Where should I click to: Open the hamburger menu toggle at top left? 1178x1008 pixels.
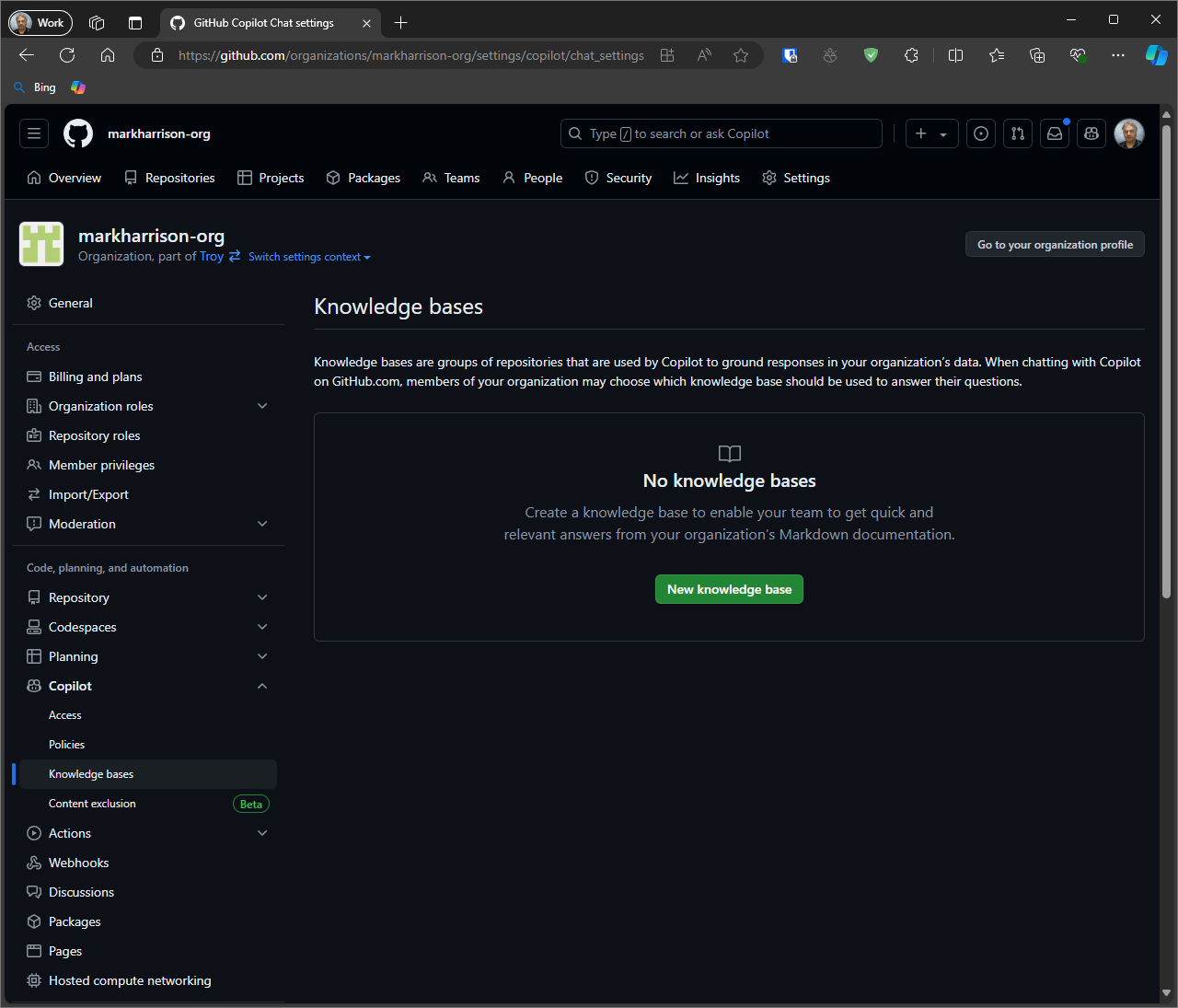click(33, 133)
